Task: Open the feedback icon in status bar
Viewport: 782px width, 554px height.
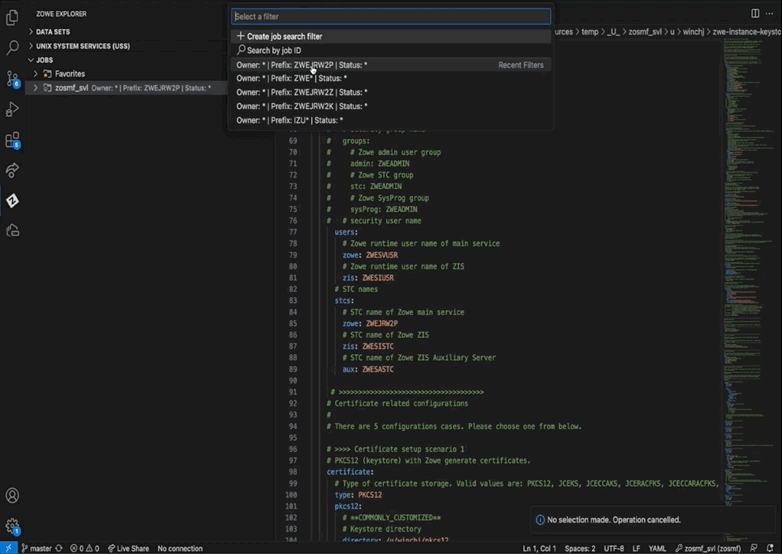Action: (x=754, y=548)
